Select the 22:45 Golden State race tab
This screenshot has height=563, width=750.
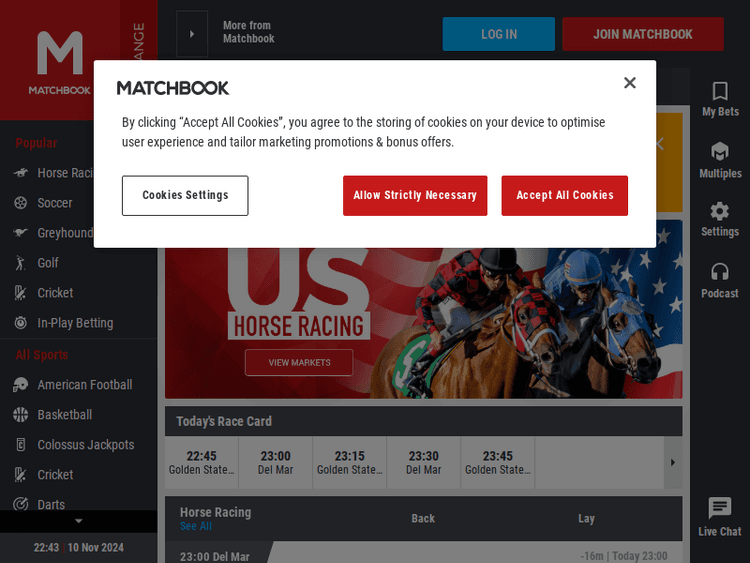pos(202,462)
